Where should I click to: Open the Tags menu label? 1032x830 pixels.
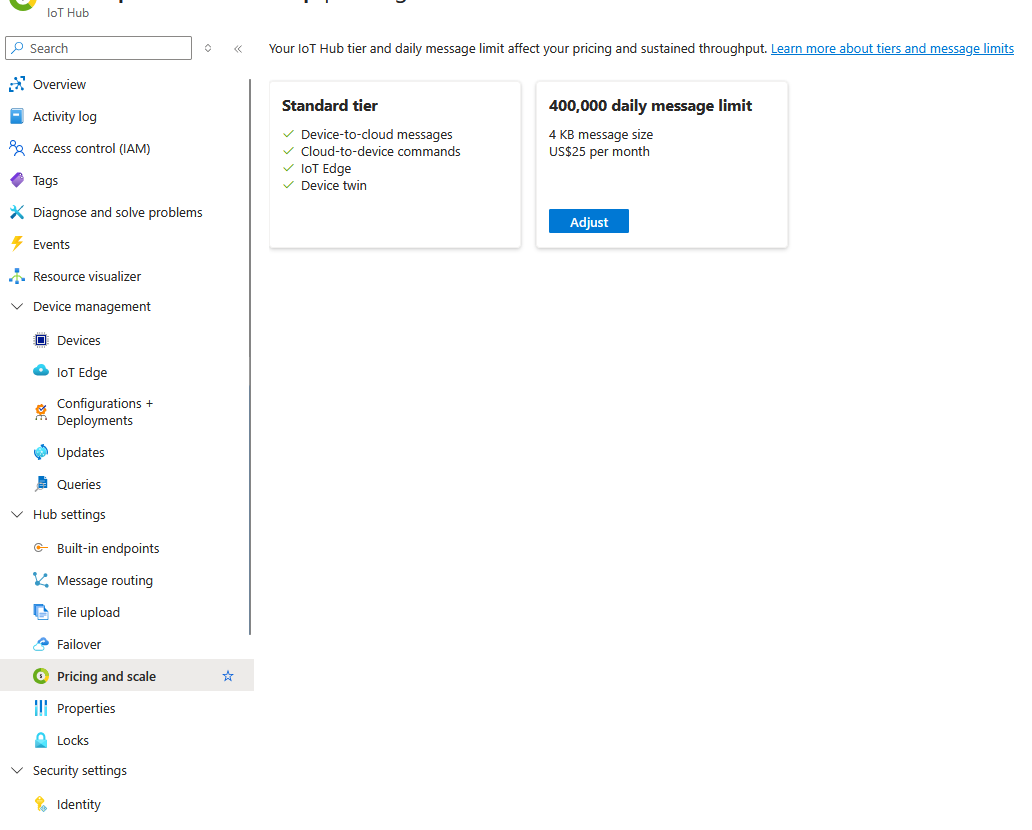click(x=45, y=180)
